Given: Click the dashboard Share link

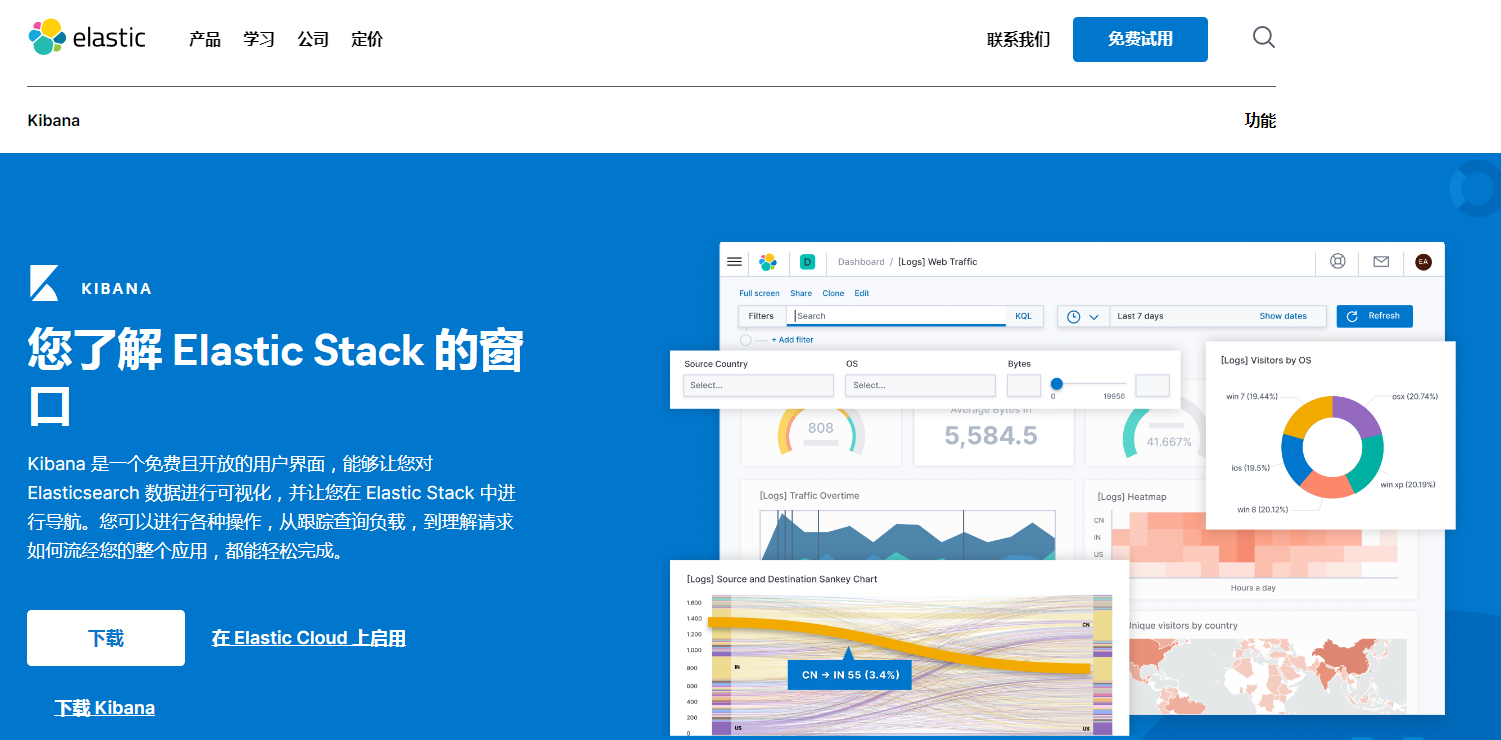Looking at the screenshot, I should [x=801, y=293].
